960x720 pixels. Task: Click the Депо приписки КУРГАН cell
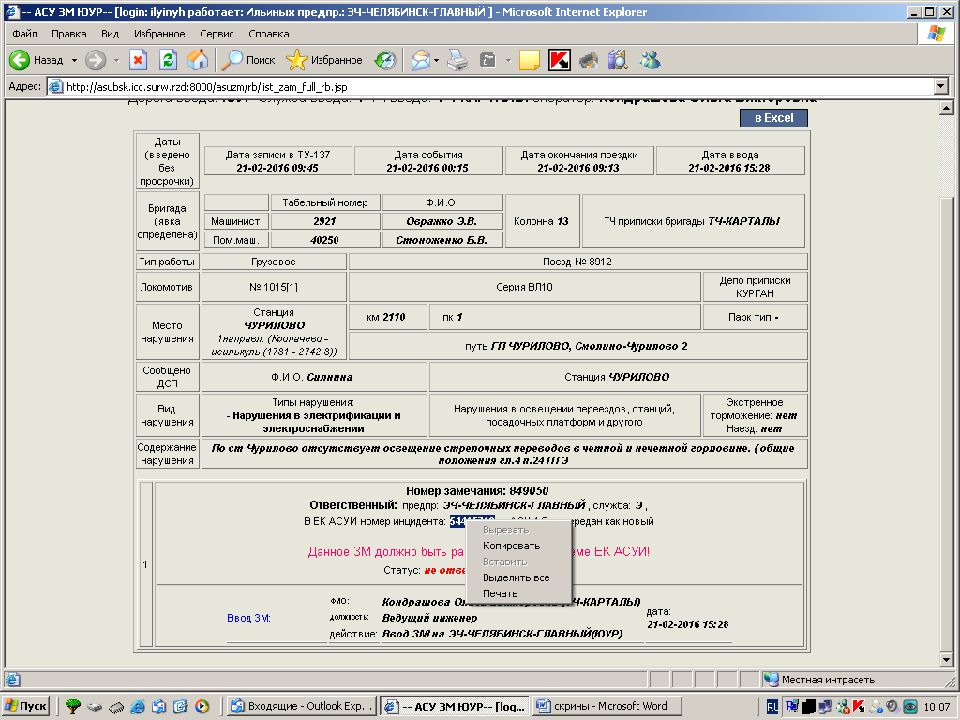755,287
